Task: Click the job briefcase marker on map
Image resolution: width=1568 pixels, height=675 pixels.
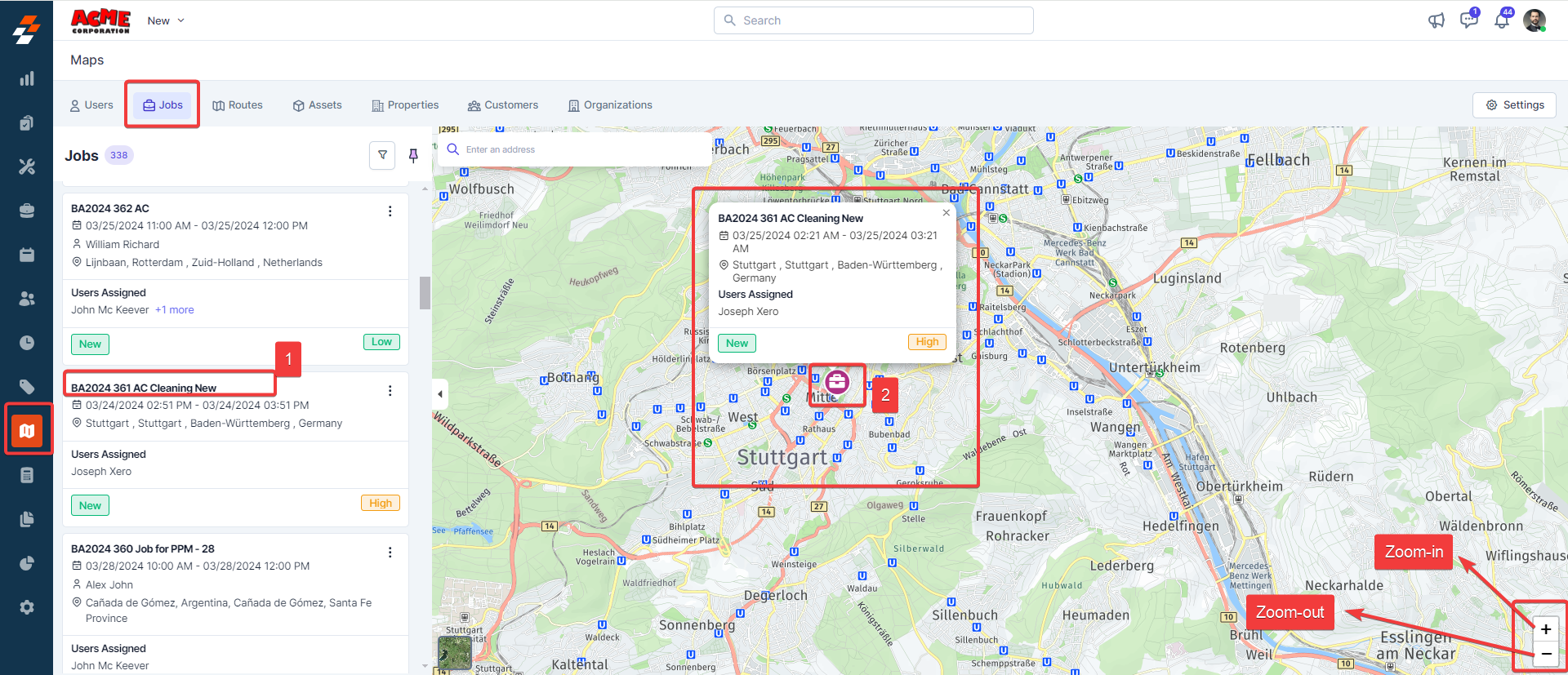Action: click(837, 382)
